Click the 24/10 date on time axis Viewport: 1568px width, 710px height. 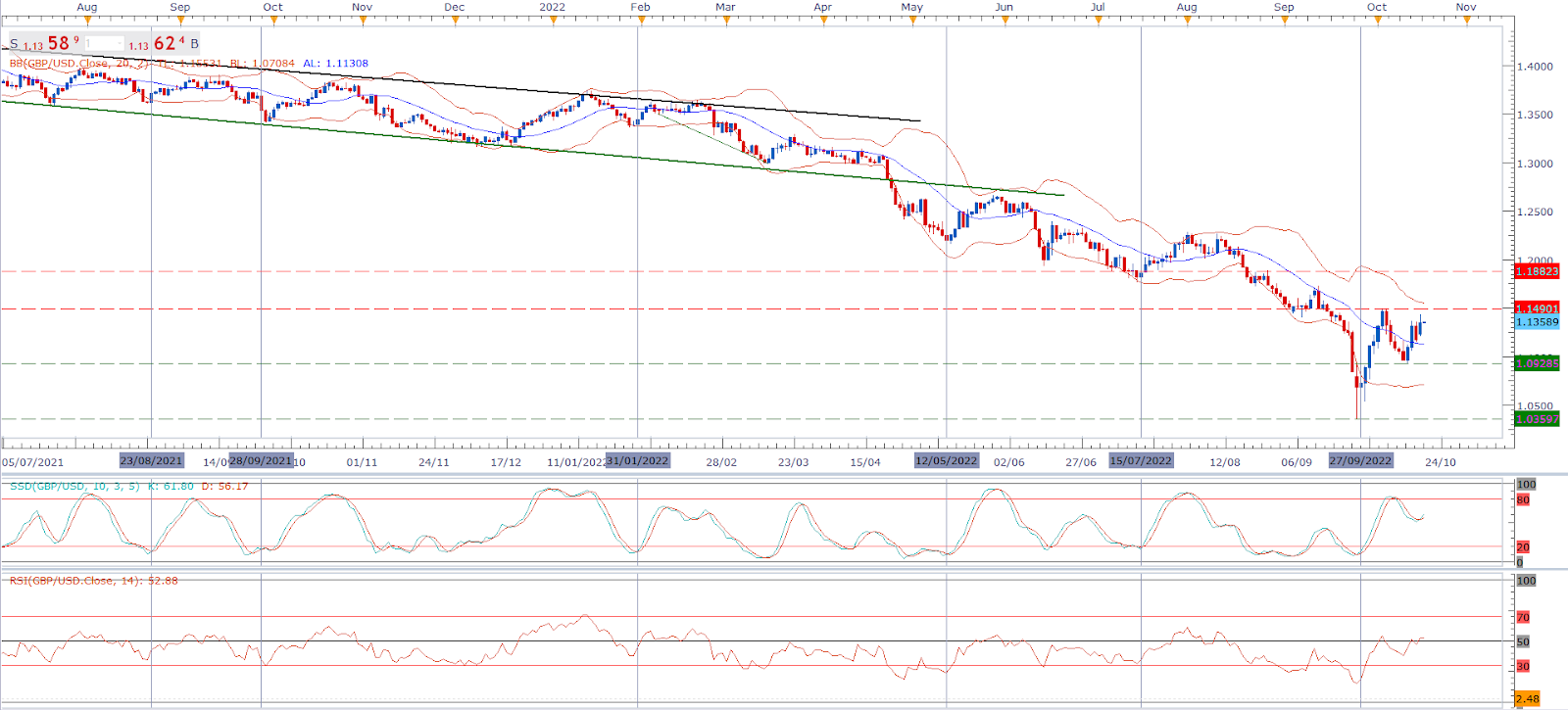[1440, 462]
